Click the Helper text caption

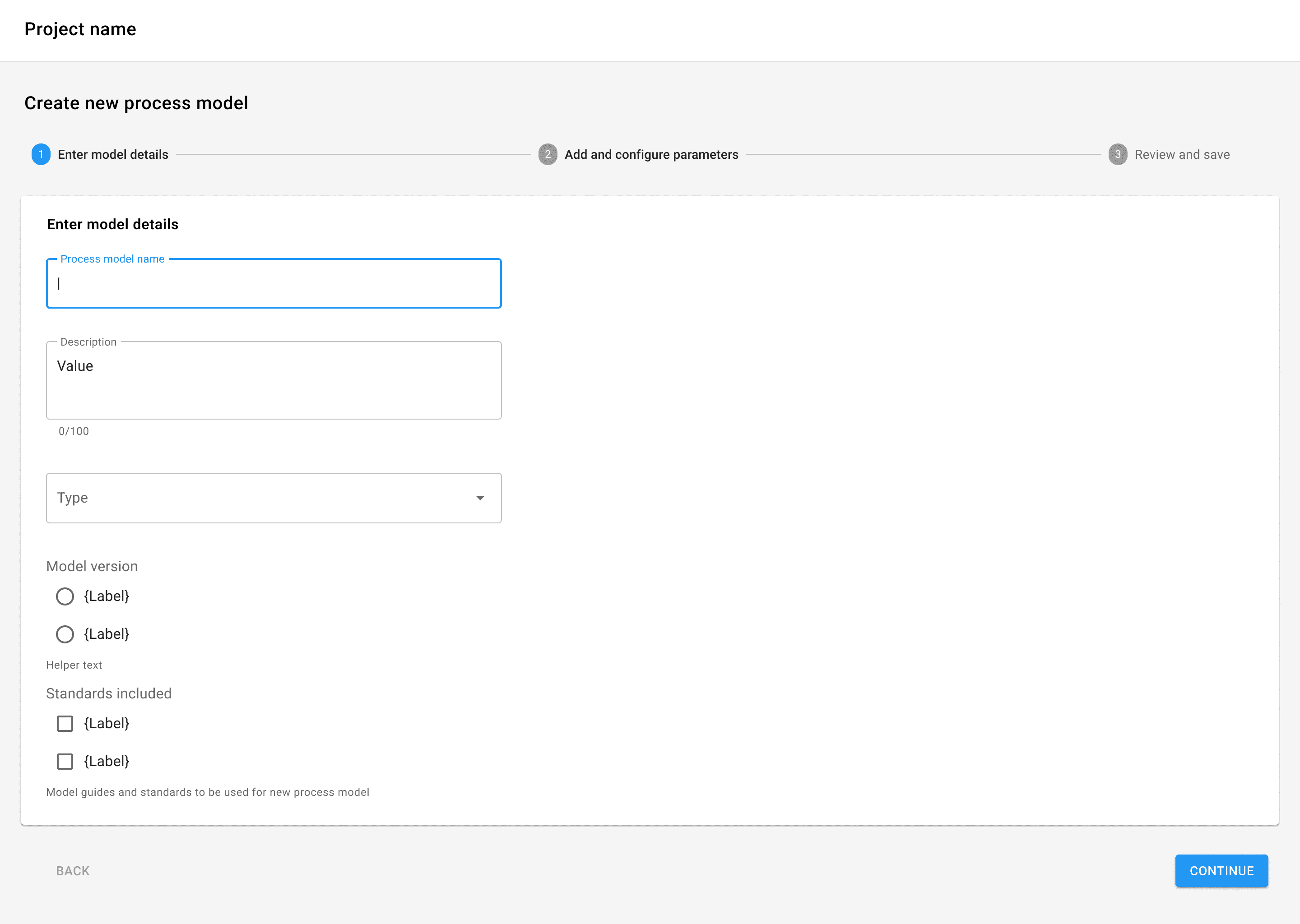pos(74,665)
